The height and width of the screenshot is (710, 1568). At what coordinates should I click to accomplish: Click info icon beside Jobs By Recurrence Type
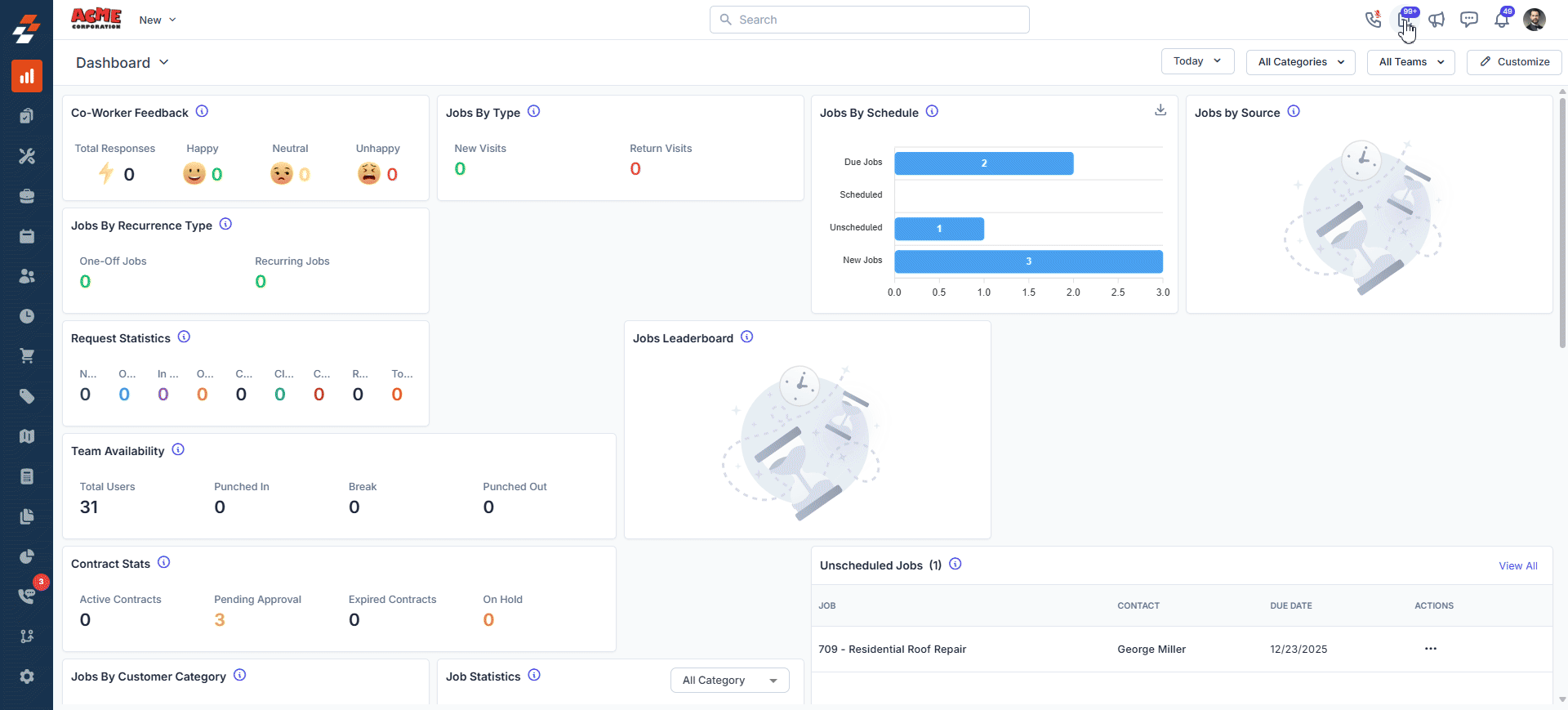point(226,224)
